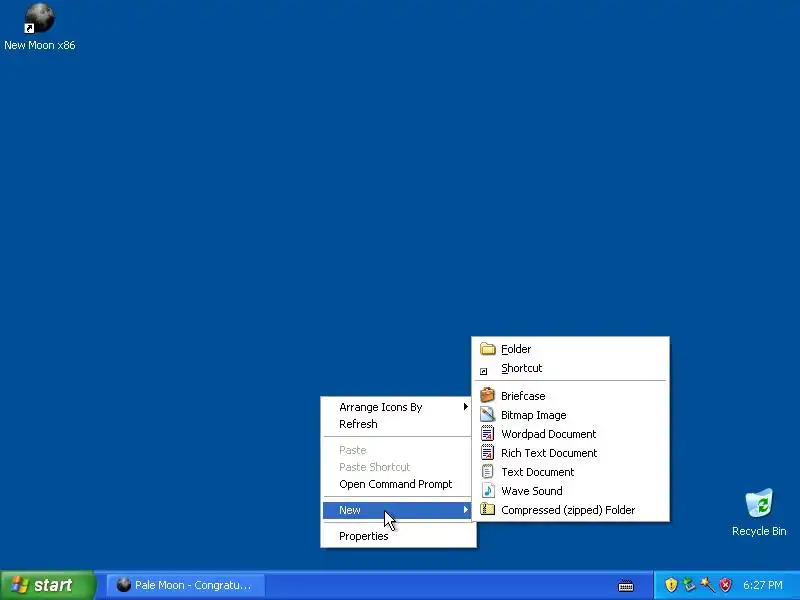800x600 pixels.
Task: Open the Start menu button
Action: [48, 585]
